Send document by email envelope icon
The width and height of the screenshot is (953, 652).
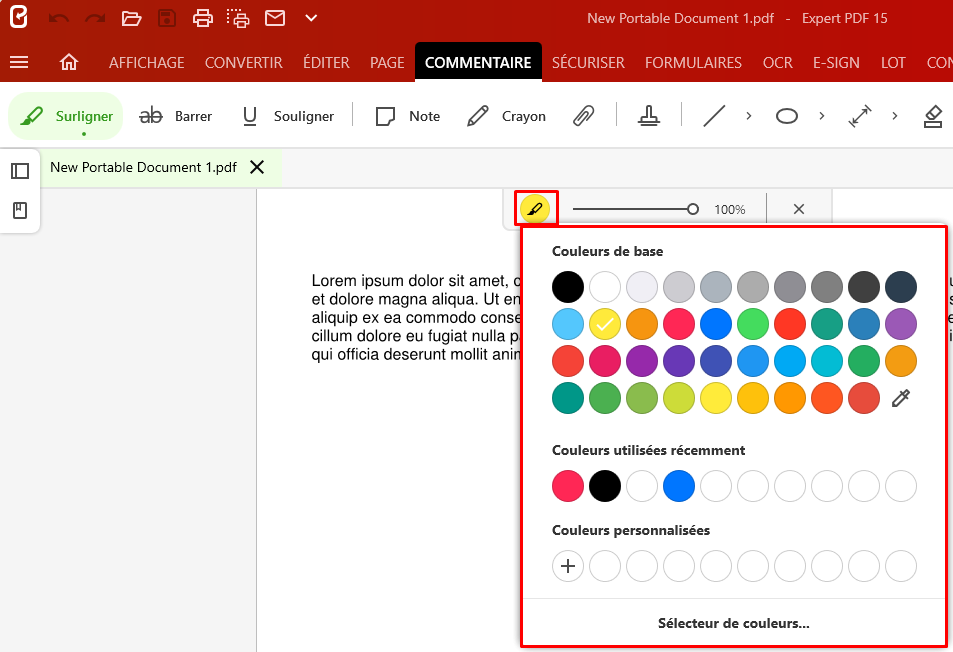point(275,18)
